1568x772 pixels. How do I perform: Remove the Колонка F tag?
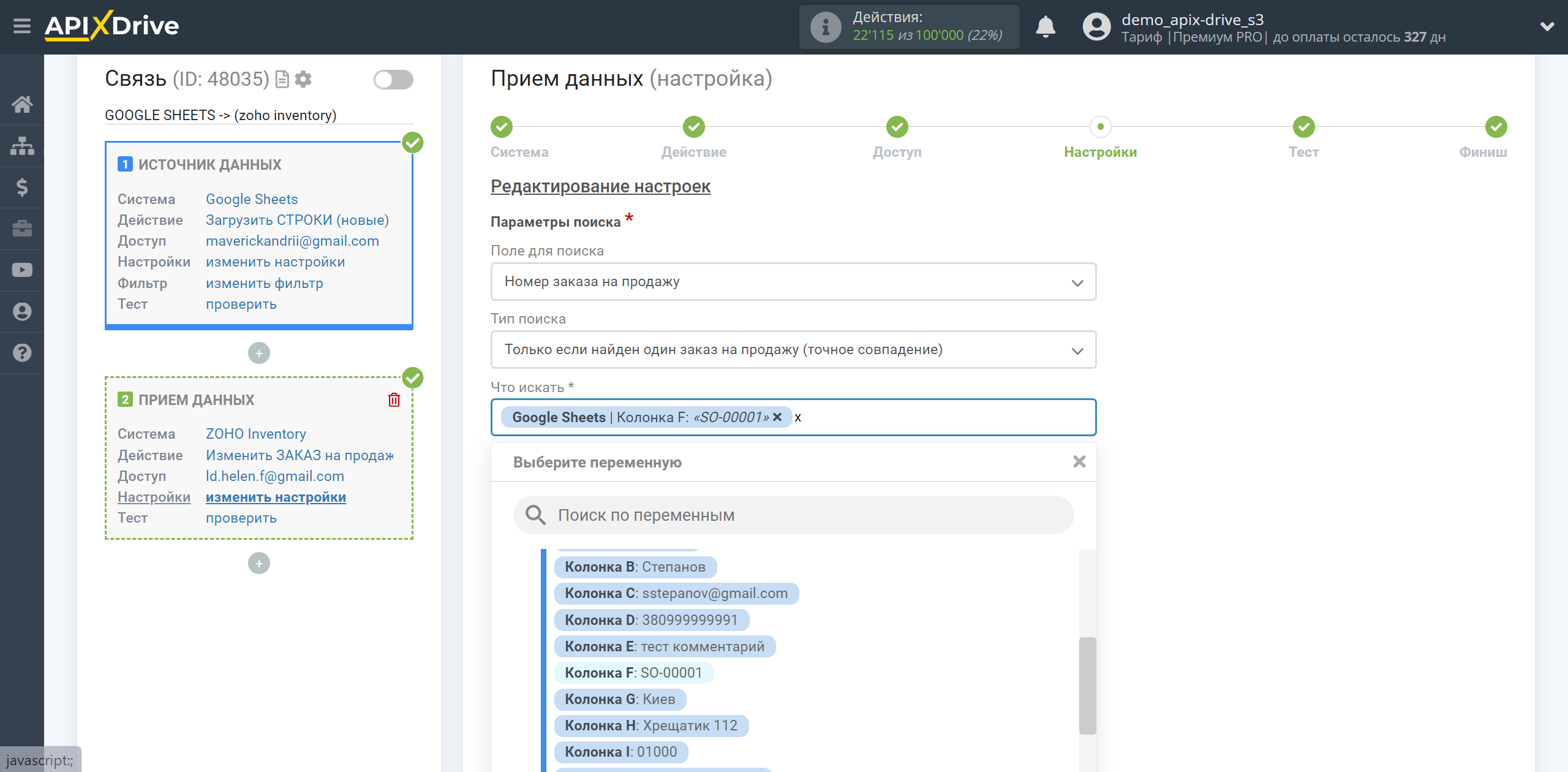pyautogui.click(x=777, y=417)
